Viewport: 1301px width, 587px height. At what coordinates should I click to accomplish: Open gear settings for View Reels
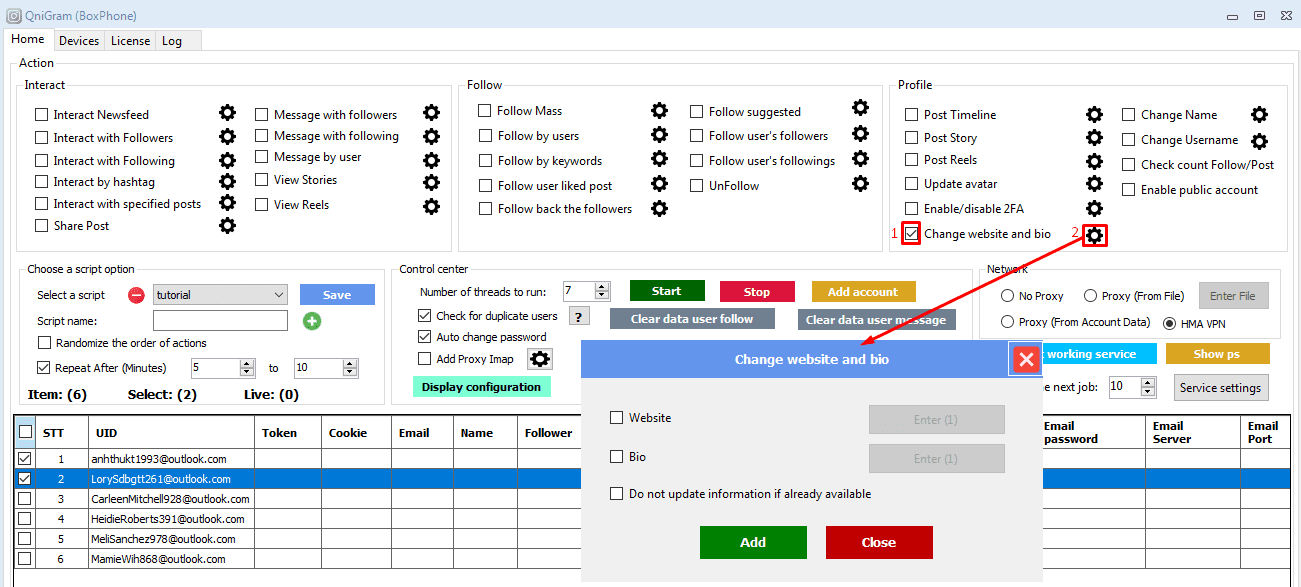[x=431, y=206]
